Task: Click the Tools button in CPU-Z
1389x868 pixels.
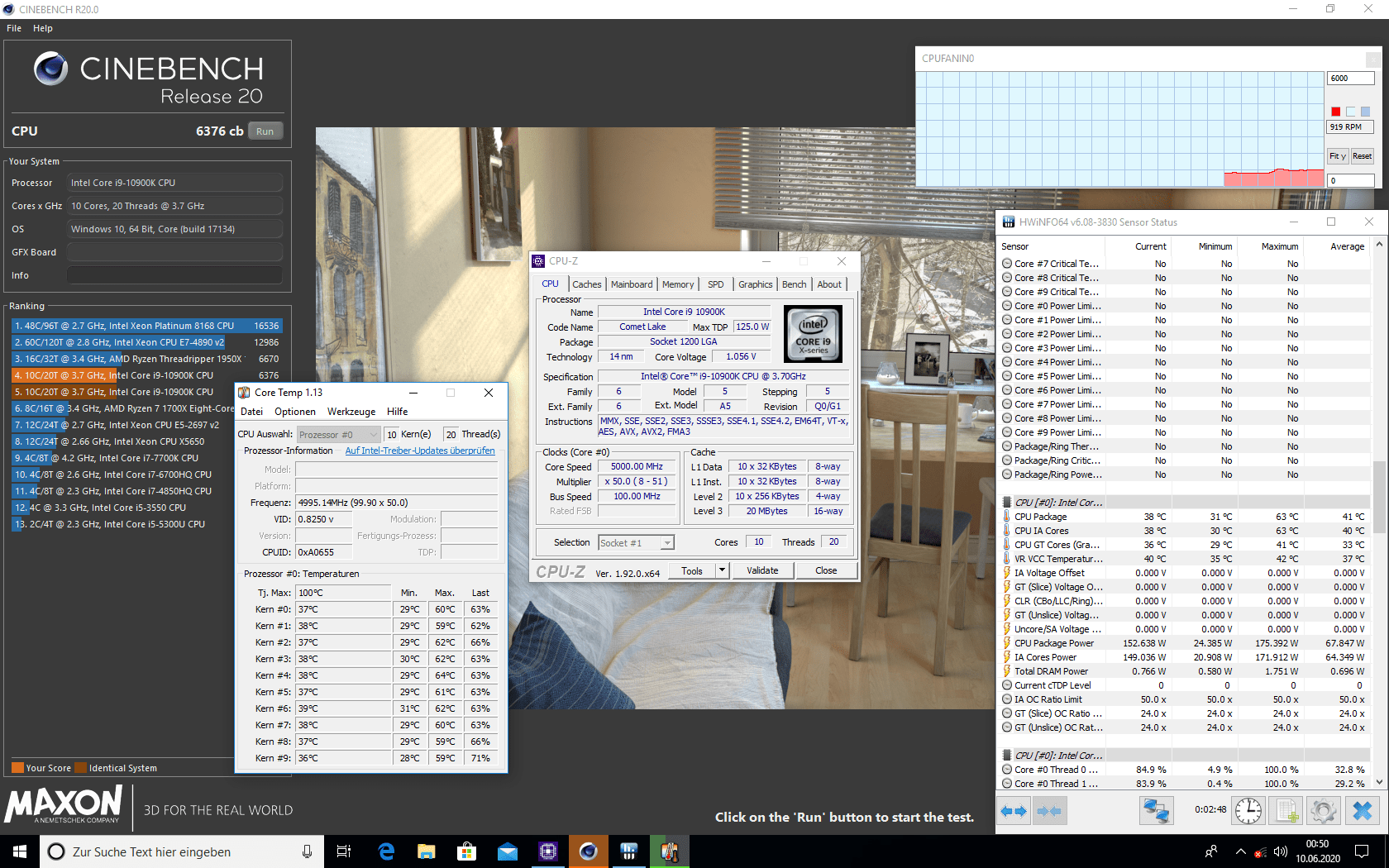Action: [692, 570]
